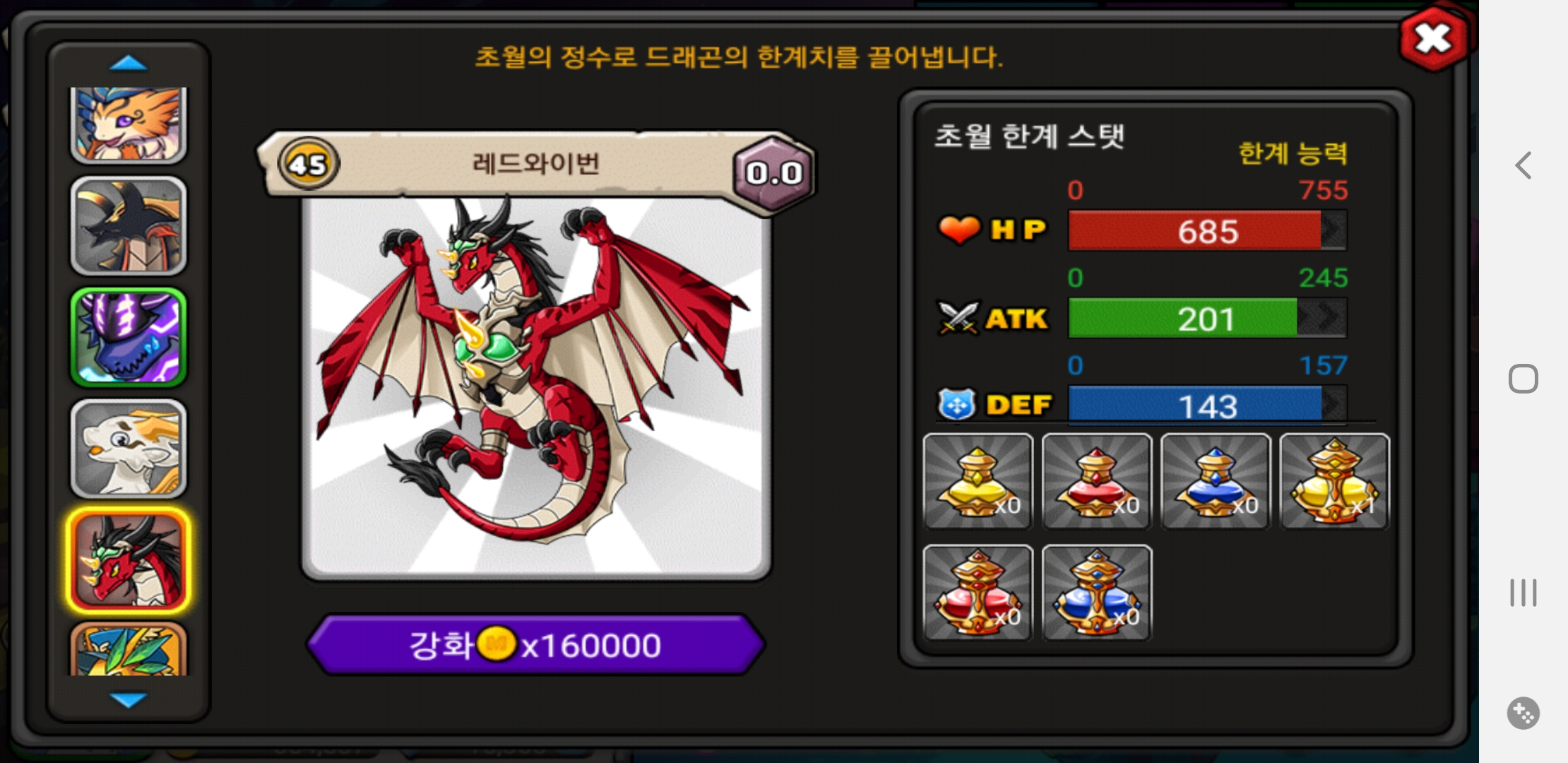The image size is (1568, 763).
Task: Select the small red essence potion
Action: [1097, 481]
